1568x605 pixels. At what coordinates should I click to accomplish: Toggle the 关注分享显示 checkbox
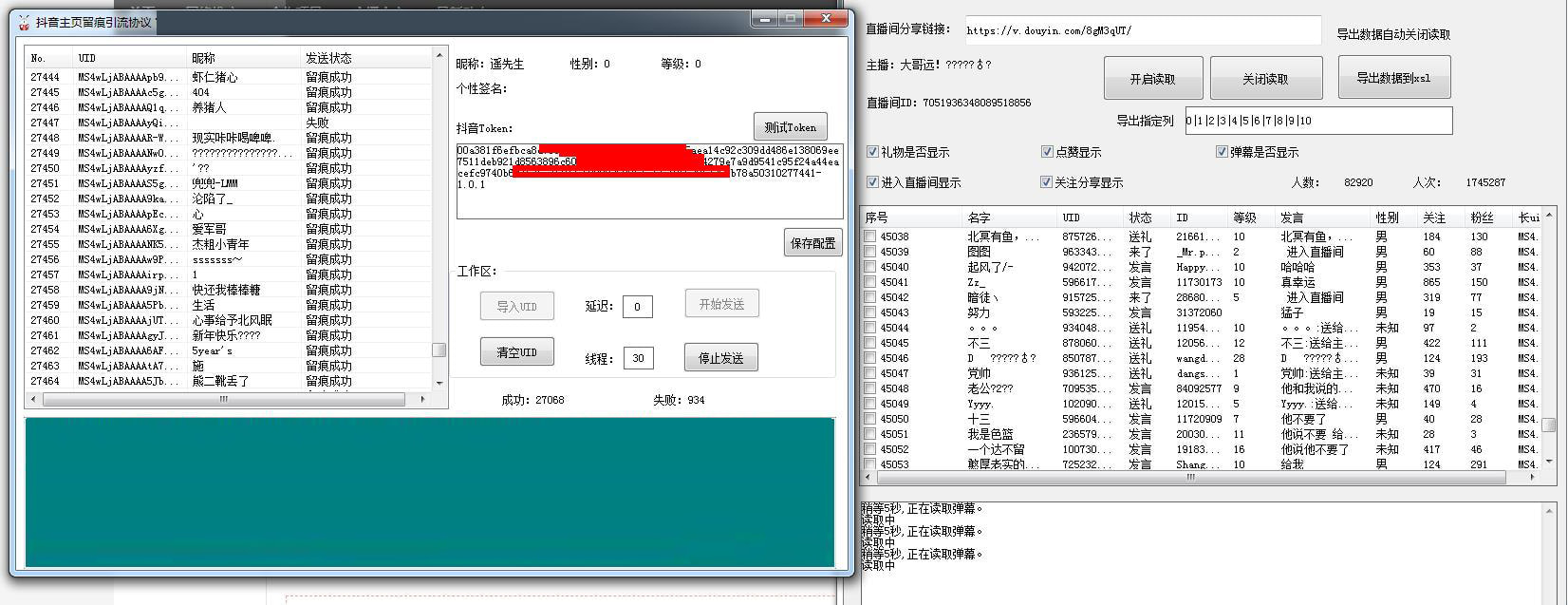point(1047,182)
